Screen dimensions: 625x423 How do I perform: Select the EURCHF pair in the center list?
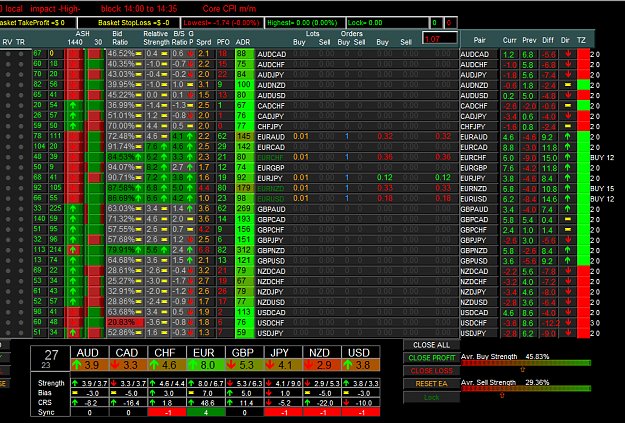point(271,157)
